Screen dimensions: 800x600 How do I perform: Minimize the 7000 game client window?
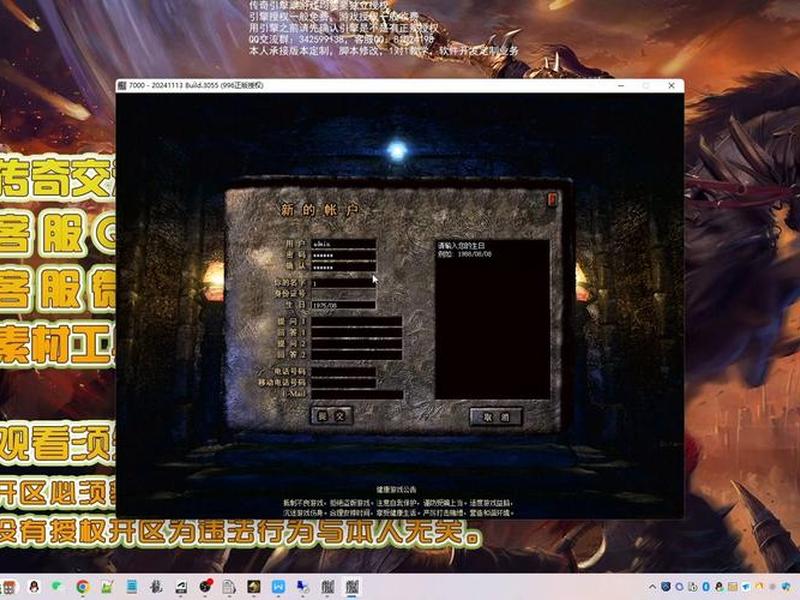point(621,85)
